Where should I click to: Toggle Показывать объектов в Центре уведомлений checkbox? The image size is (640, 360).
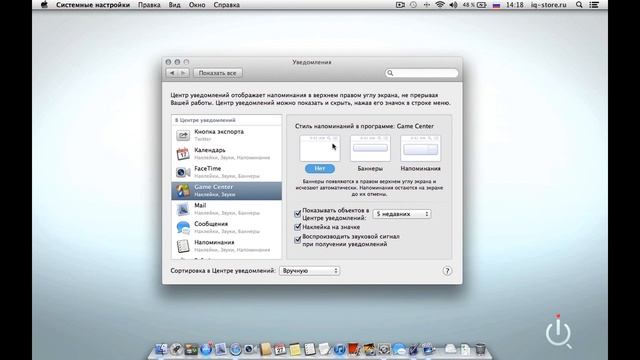click(x=298, y=213)
